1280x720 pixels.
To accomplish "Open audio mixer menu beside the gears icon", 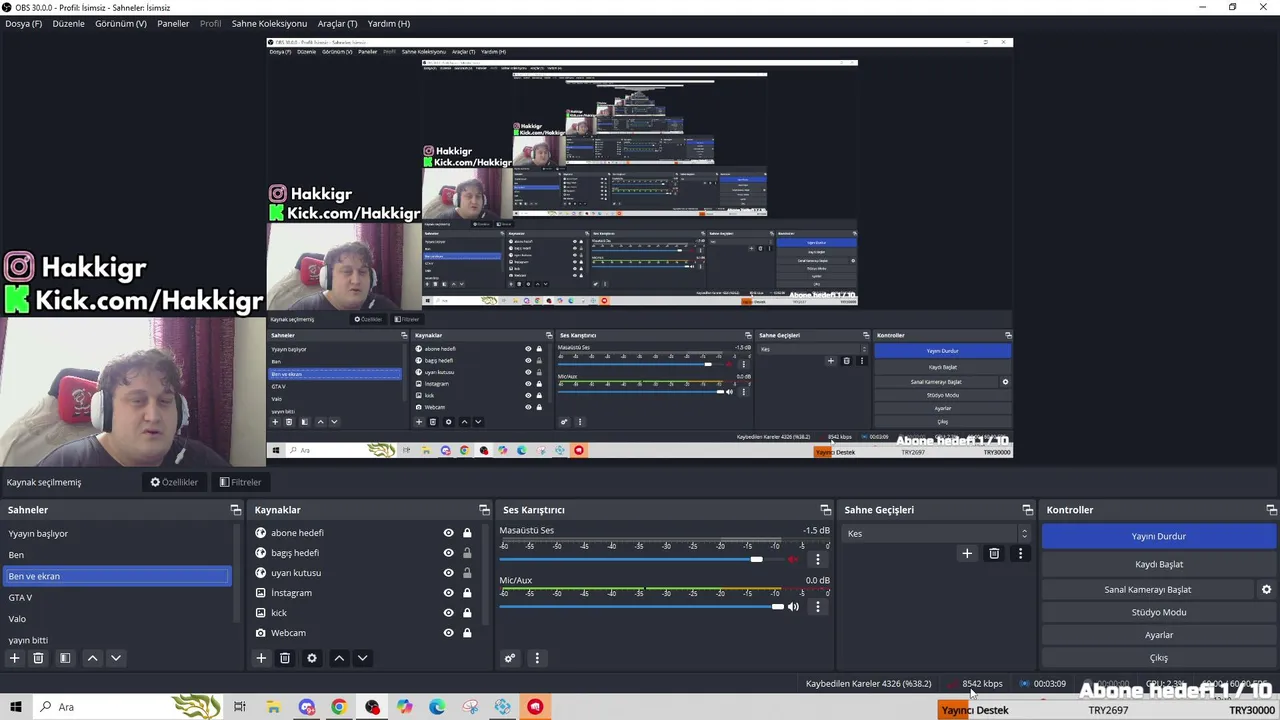I will point(537,658).
